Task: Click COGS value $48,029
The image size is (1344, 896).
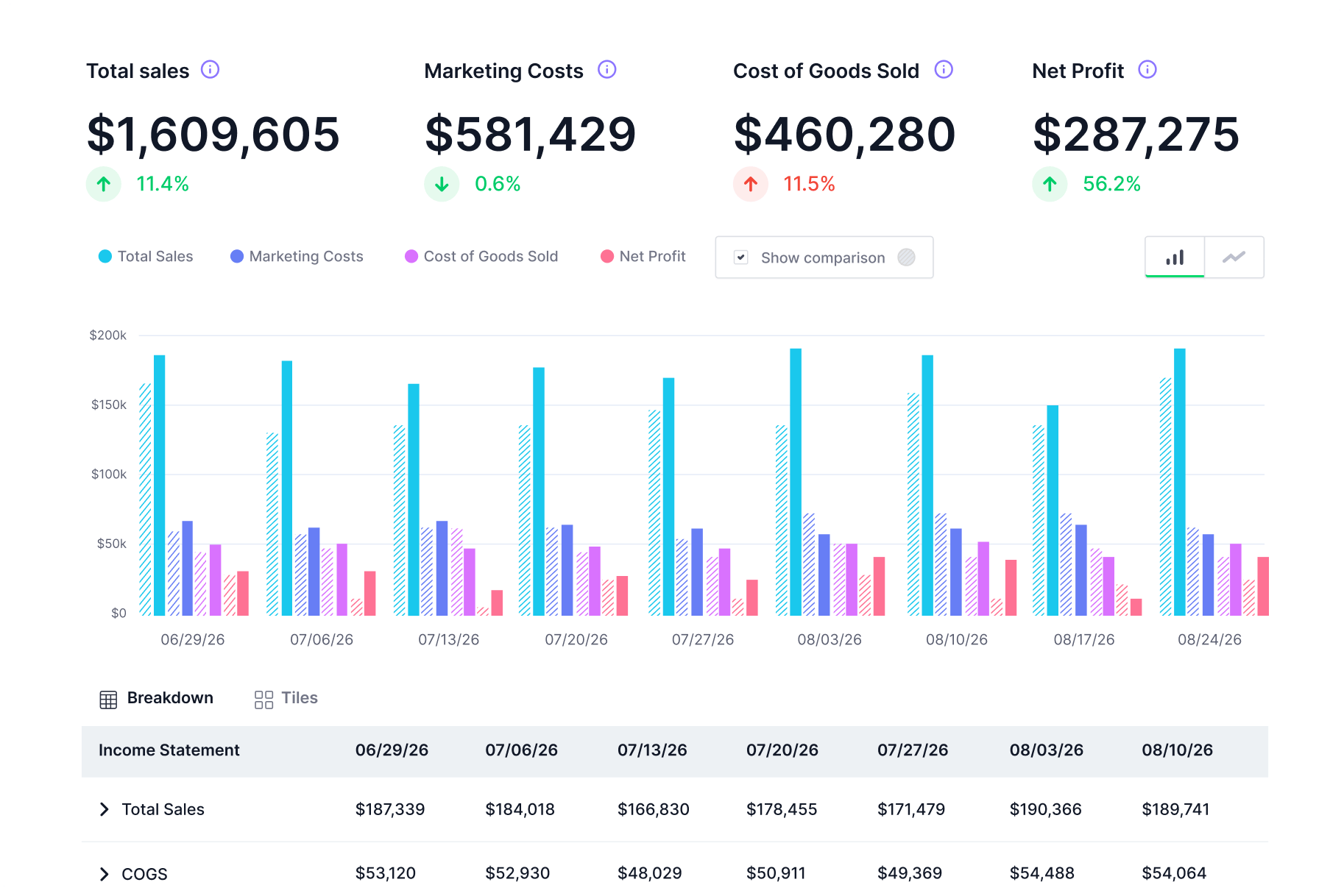Action: (x=650, y=873)
